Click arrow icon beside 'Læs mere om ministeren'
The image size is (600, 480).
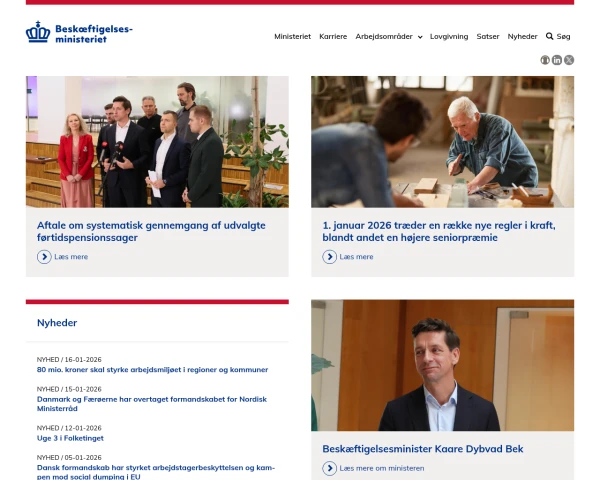click(x=329, y=468)
